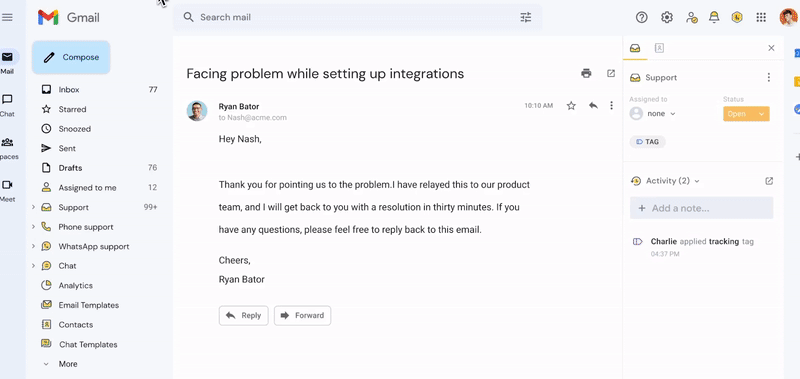Switch to the contact tab in side panel
This screenshot has width=800, height=379.
[659, 48]
